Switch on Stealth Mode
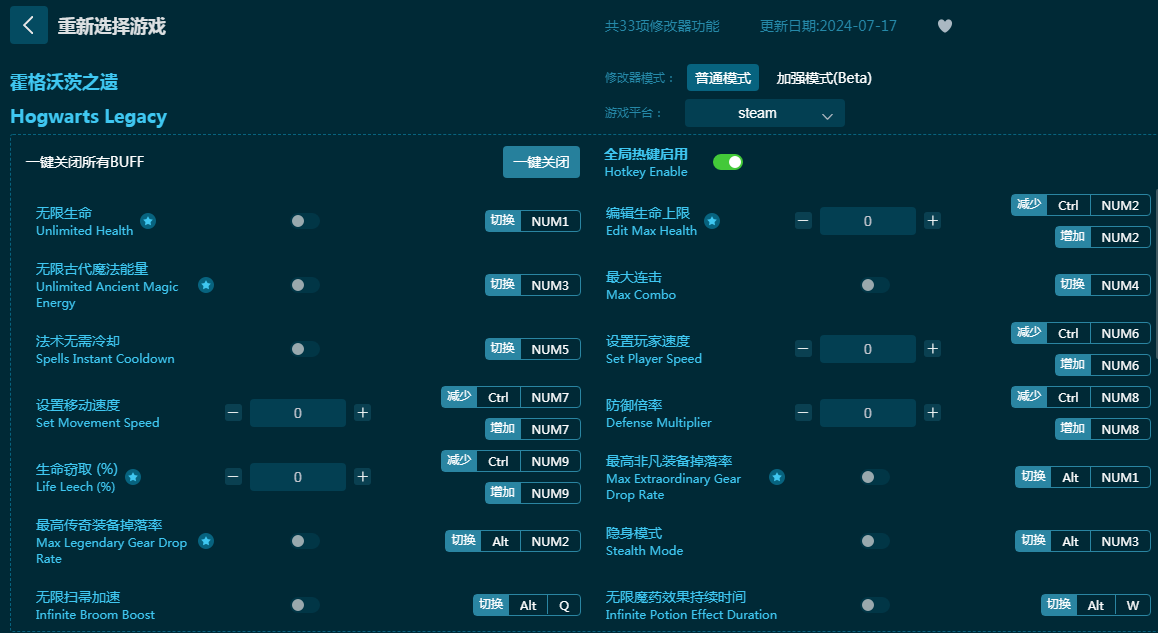 click(x=874, y=541)
